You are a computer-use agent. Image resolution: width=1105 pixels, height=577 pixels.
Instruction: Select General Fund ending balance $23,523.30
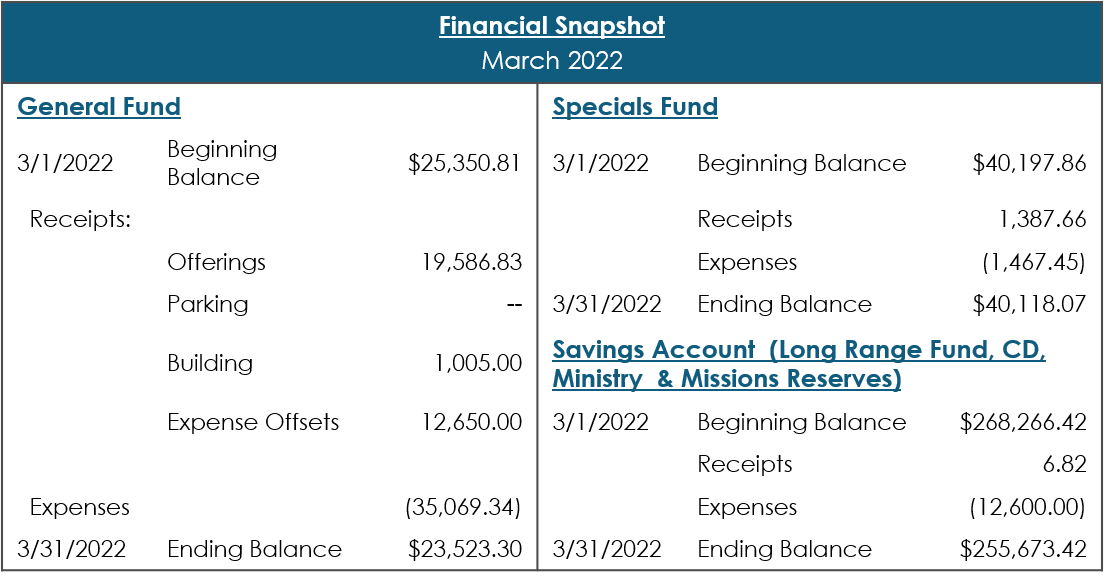[465, 549]
